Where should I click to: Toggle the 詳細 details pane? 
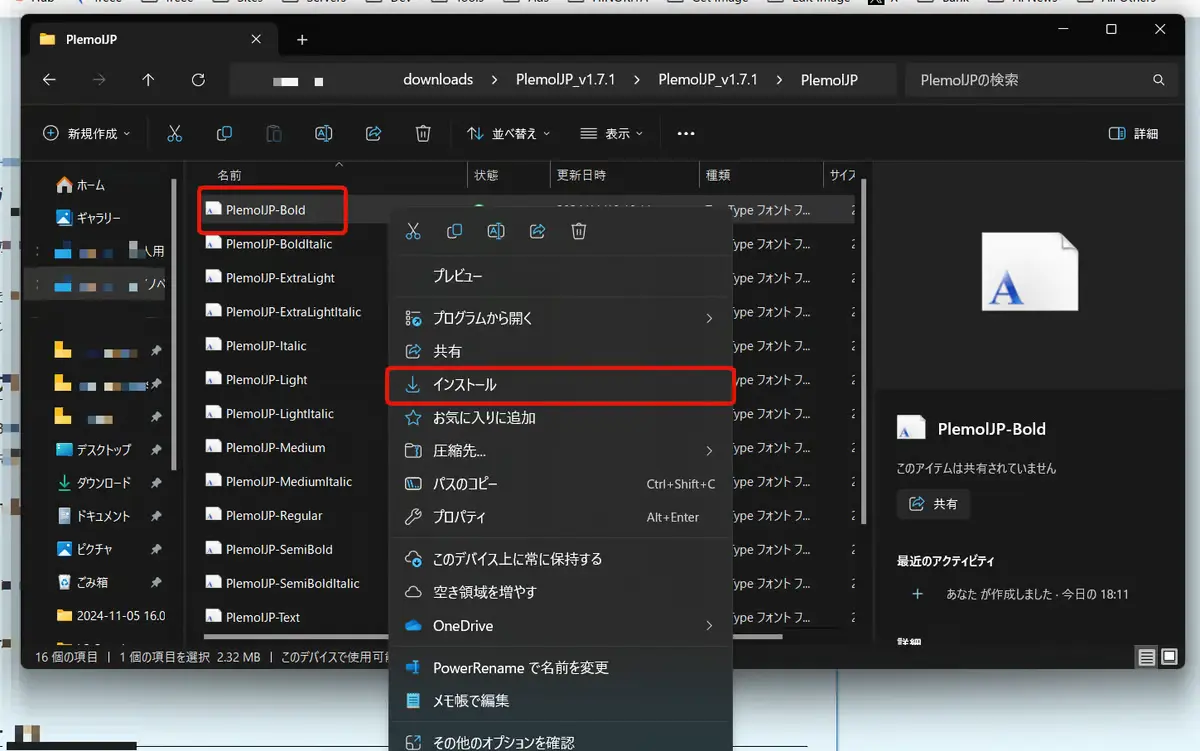1133,132
